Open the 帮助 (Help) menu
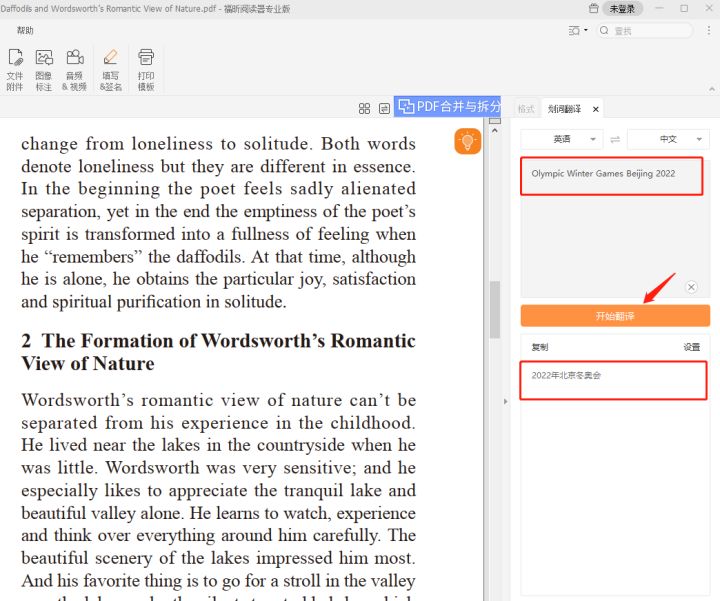Image resolution: width=720 pixels, height=601 pixels. click(25, 31)
